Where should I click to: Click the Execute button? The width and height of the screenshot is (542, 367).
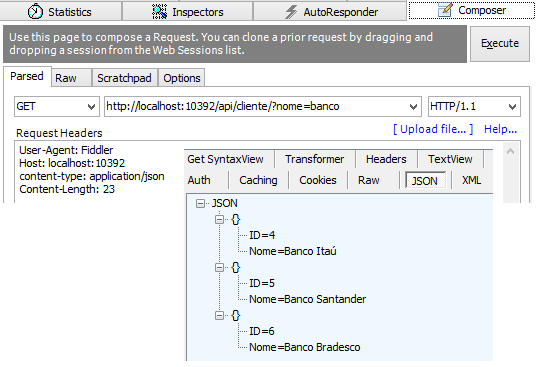pyautogui.click(x=500, y=44)
